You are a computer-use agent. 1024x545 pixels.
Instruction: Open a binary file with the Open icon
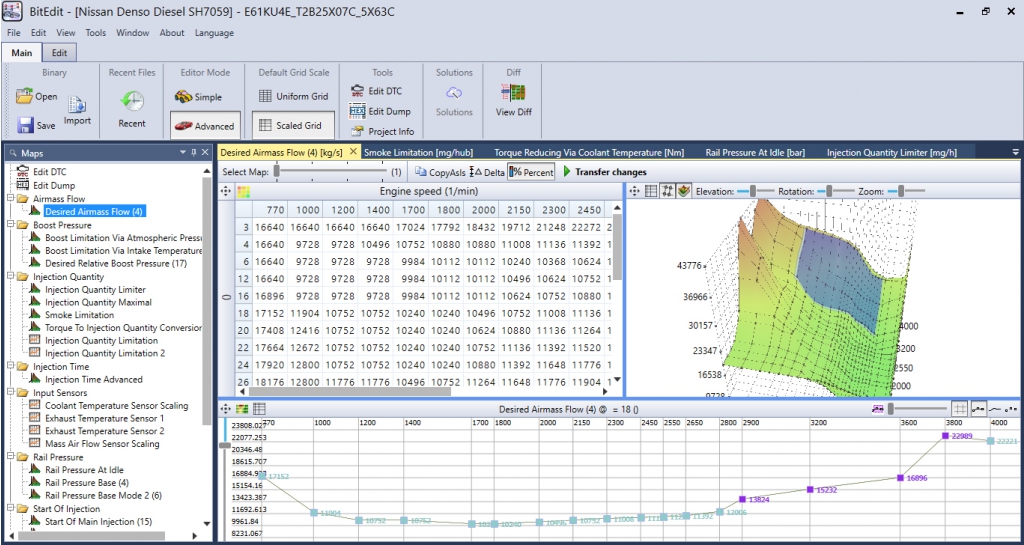25,96
